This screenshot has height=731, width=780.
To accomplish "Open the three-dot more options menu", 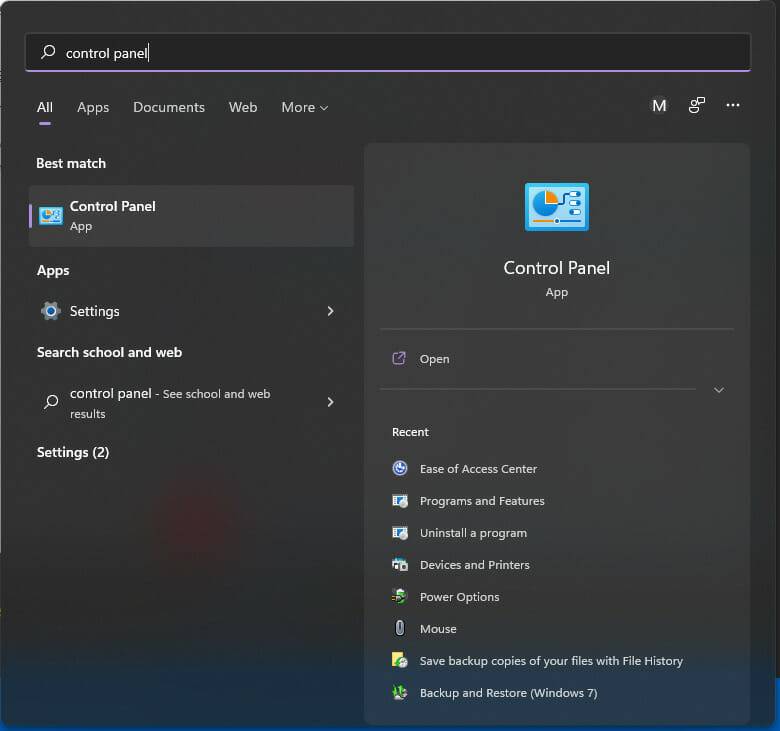I will (733, 106).
